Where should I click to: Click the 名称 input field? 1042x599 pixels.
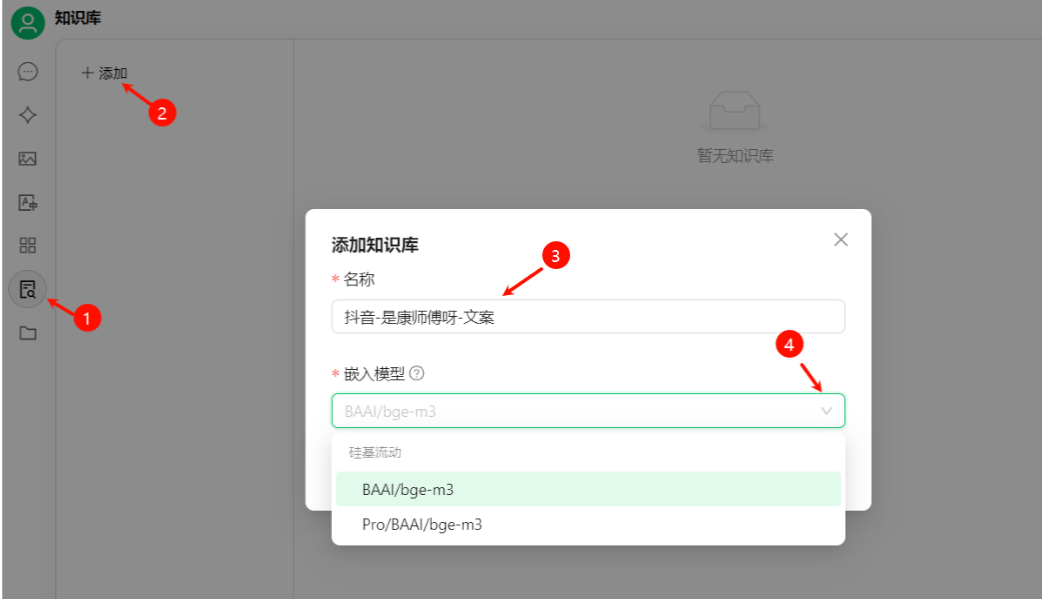(587, 317)
